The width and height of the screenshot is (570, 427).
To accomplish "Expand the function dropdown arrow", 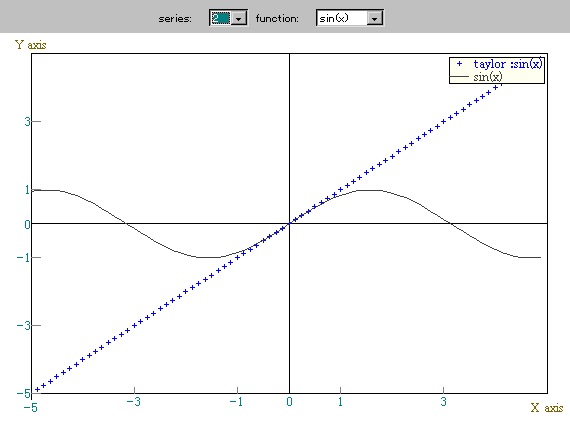I will (374, 18).
